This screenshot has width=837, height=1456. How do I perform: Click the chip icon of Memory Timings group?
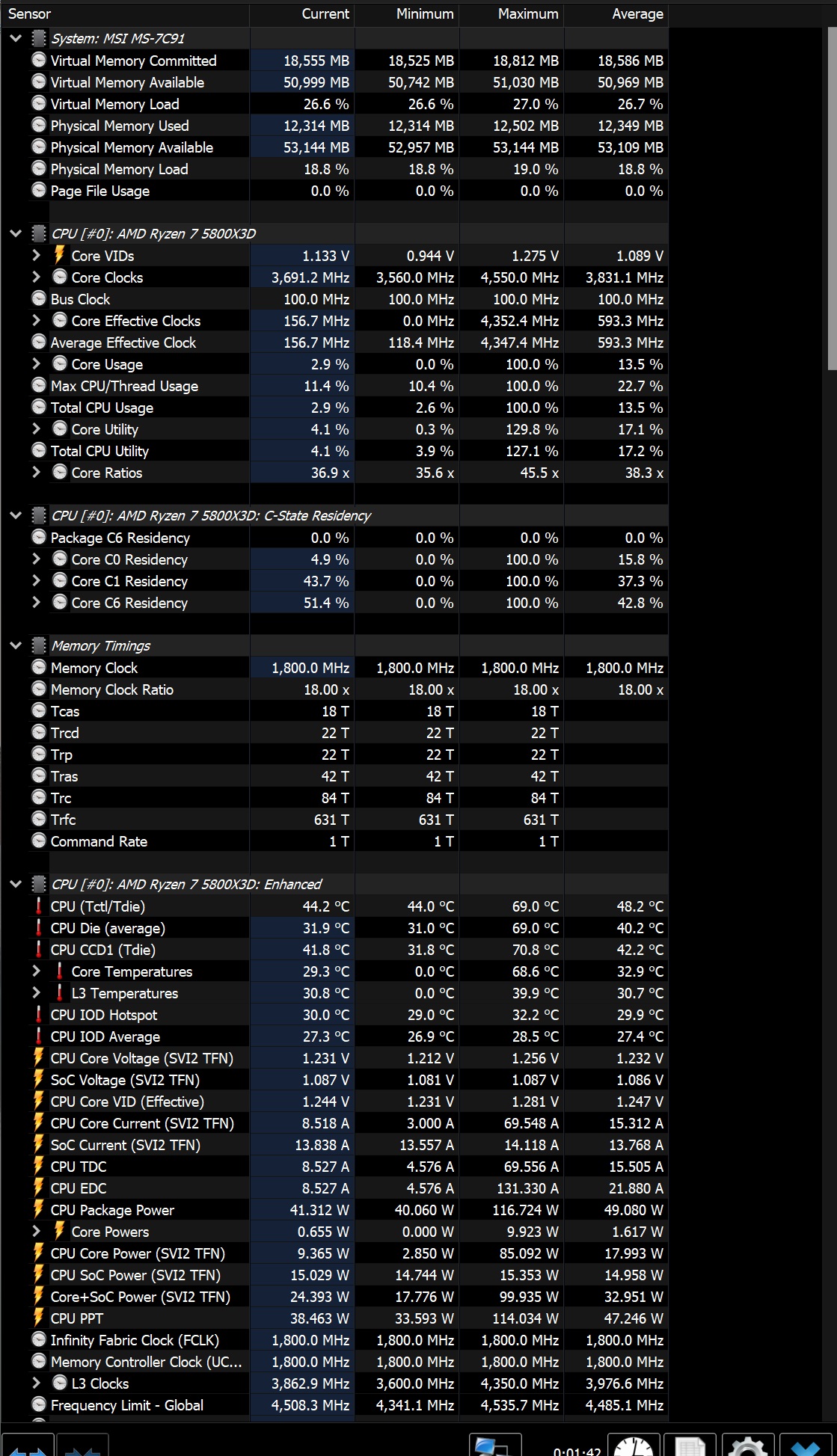39,646
